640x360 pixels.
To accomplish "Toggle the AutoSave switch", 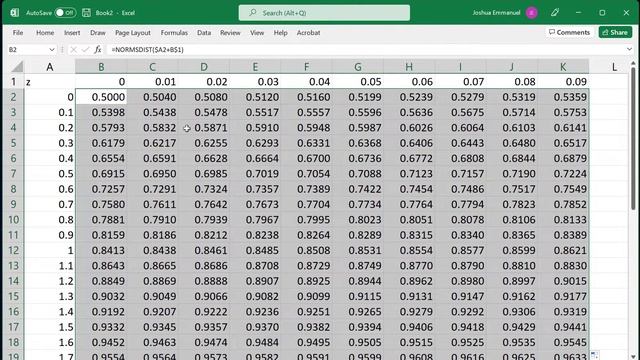I will pyautogui.click(x=65, y=13).
